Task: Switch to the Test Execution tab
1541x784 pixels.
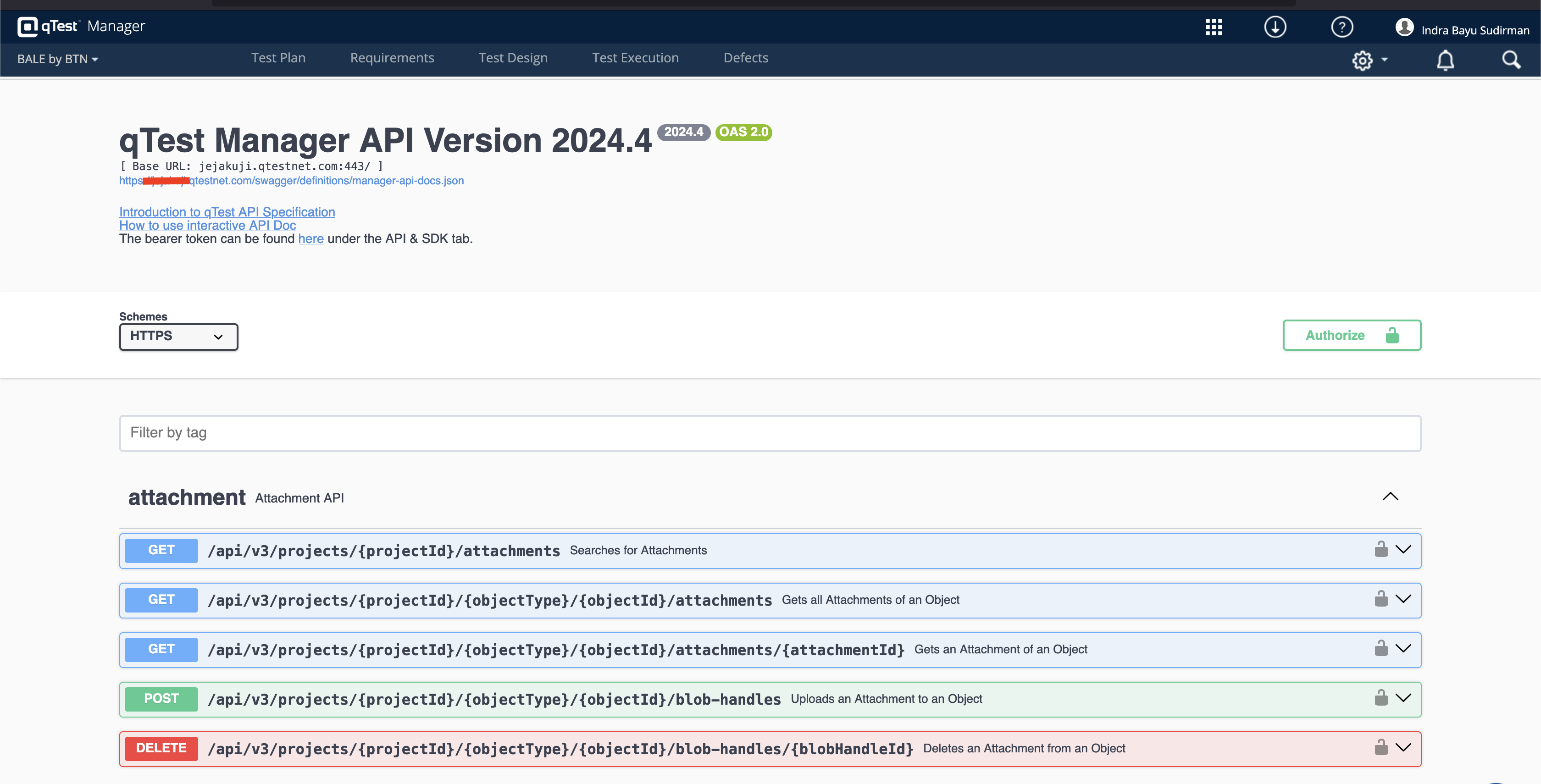Action: [635, 57]
